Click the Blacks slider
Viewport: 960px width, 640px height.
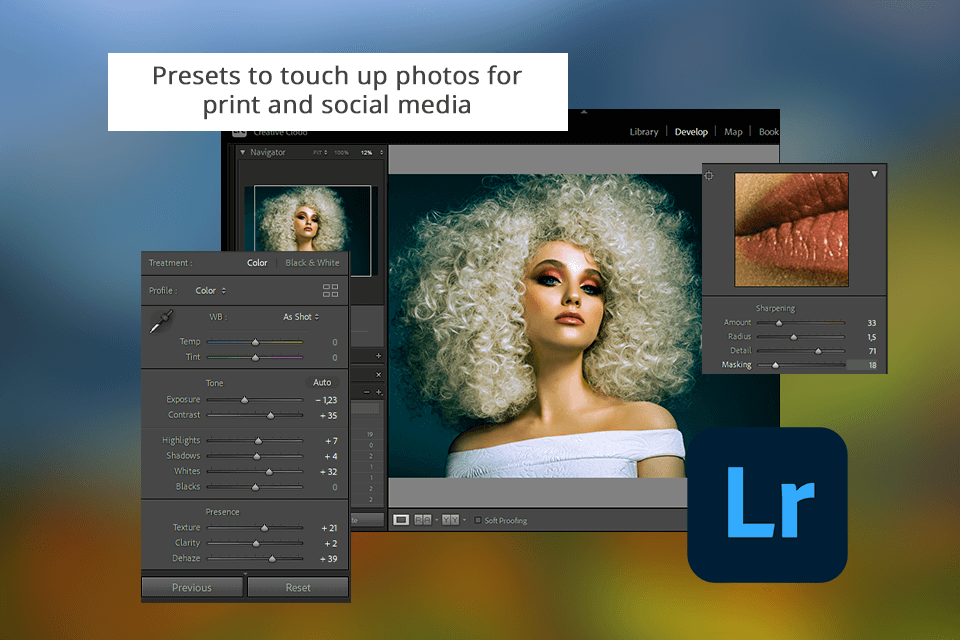255,487
